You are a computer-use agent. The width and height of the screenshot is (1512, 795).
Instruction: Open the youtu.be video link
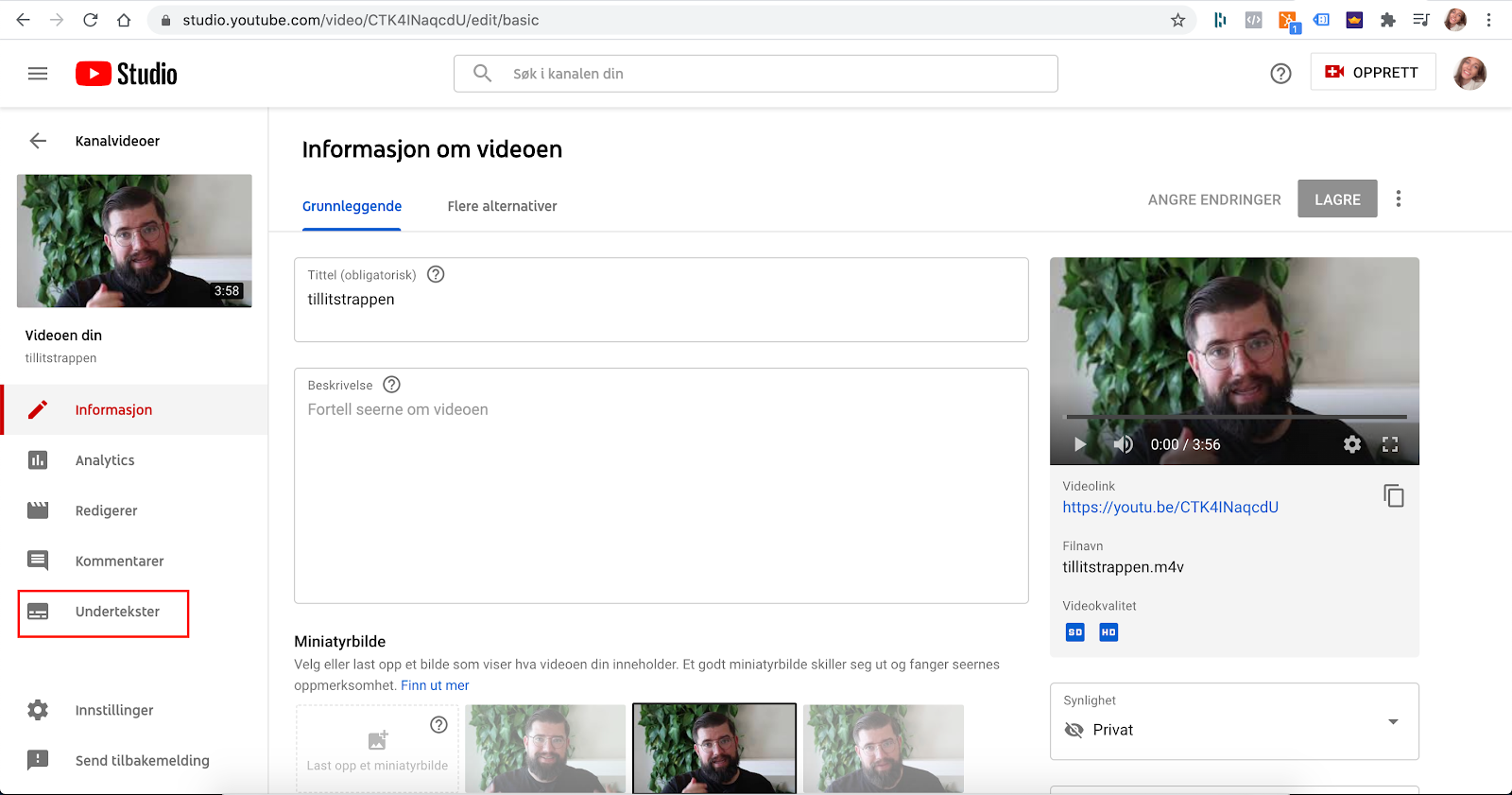click(1170, 508)
